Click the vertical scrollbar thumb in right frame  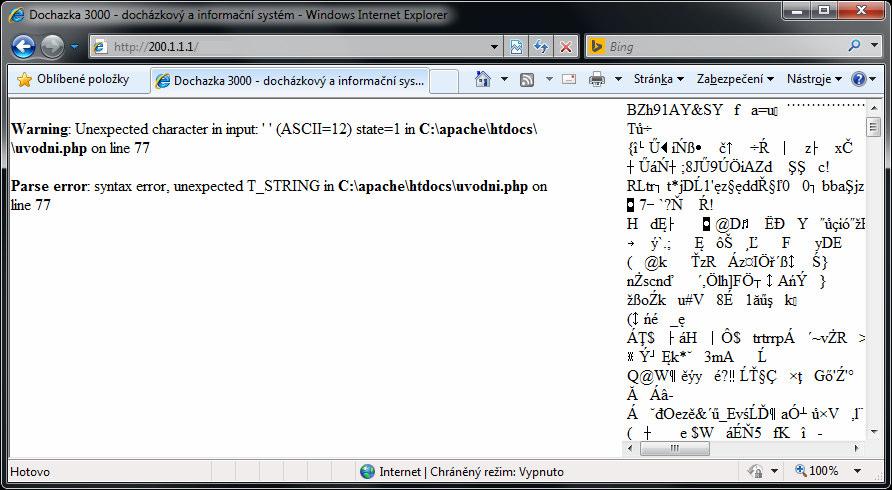coord(874,127)
